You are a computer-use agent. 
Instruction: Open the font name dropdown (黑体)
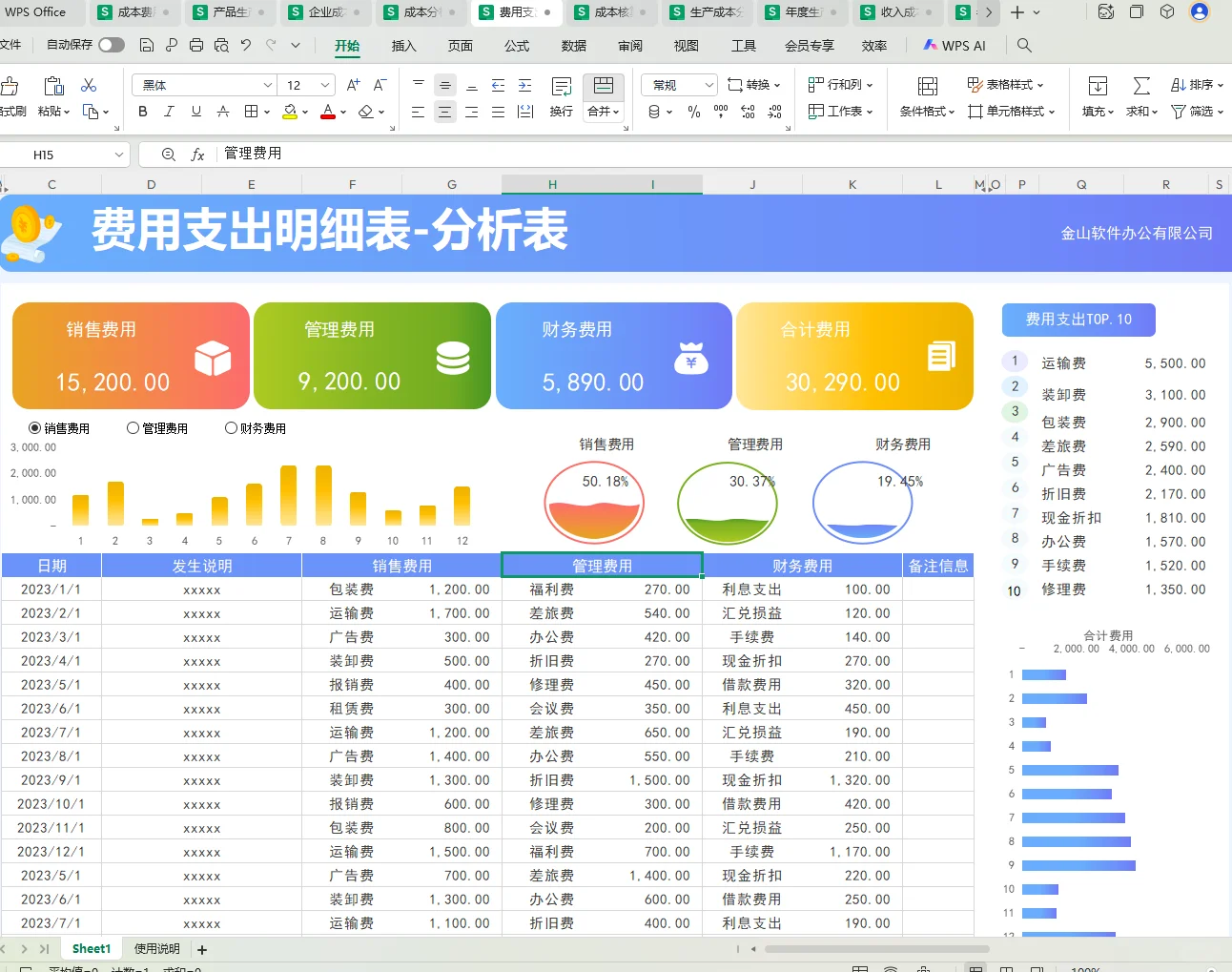[x=268, y=85]
